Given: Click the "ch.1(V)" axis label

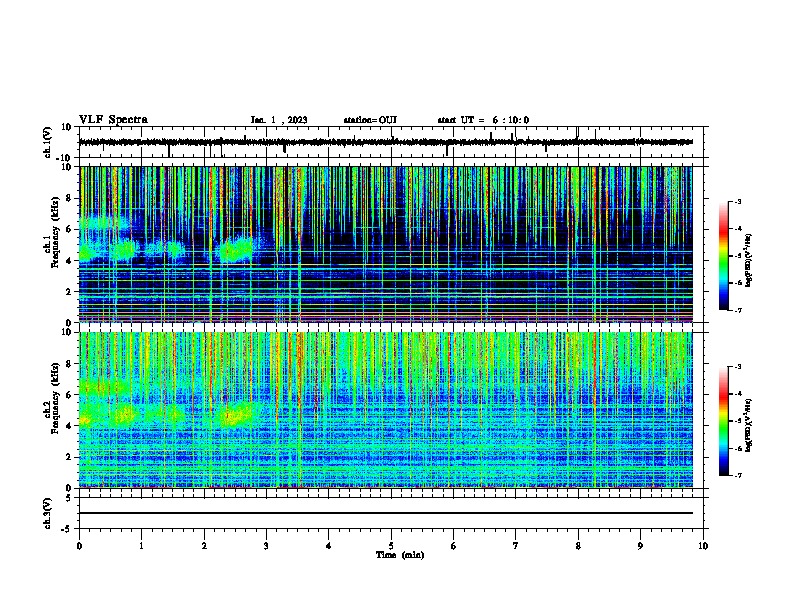Looking at the screenshot, I should (48, 142).
